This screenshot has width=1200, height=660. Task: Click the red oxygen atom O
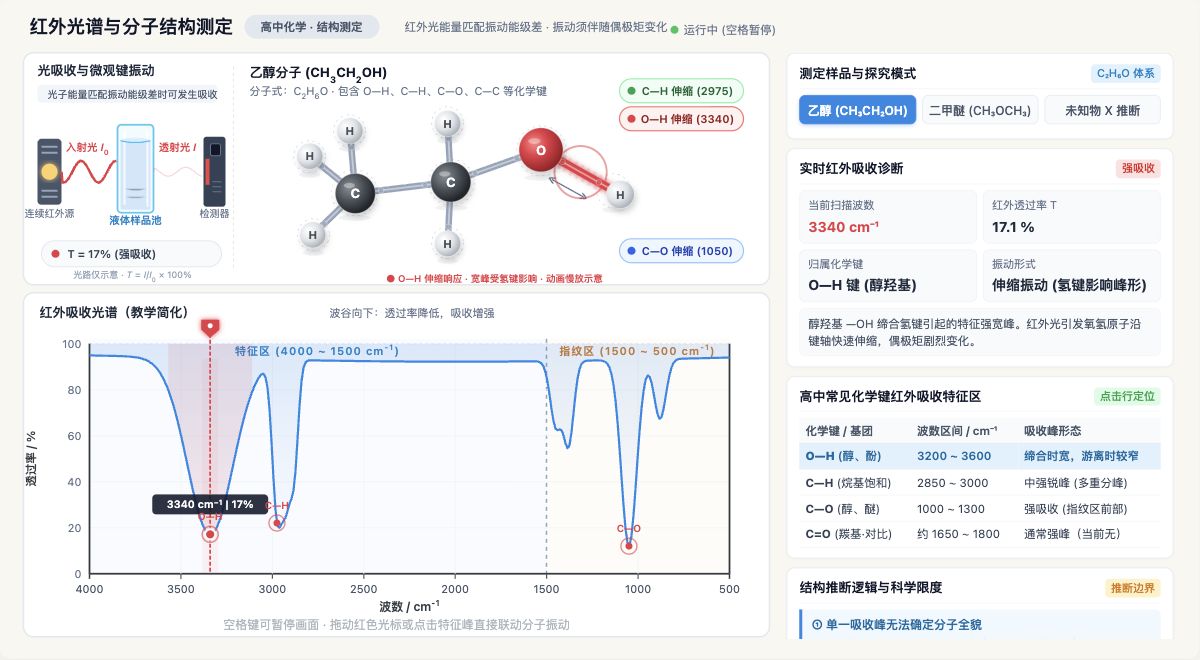[541, 151]
